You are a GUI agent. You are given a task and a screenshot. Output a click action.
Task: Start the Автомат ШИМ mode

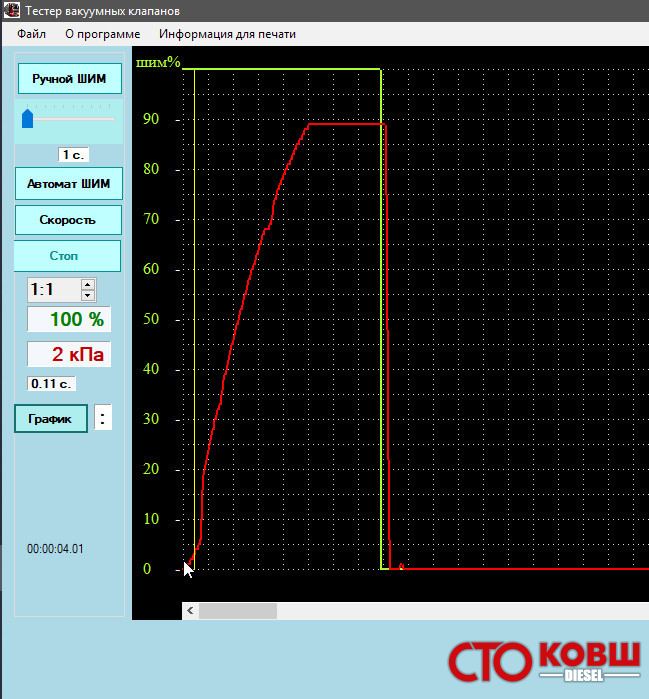pyautogui.click(x=68, y=184)
